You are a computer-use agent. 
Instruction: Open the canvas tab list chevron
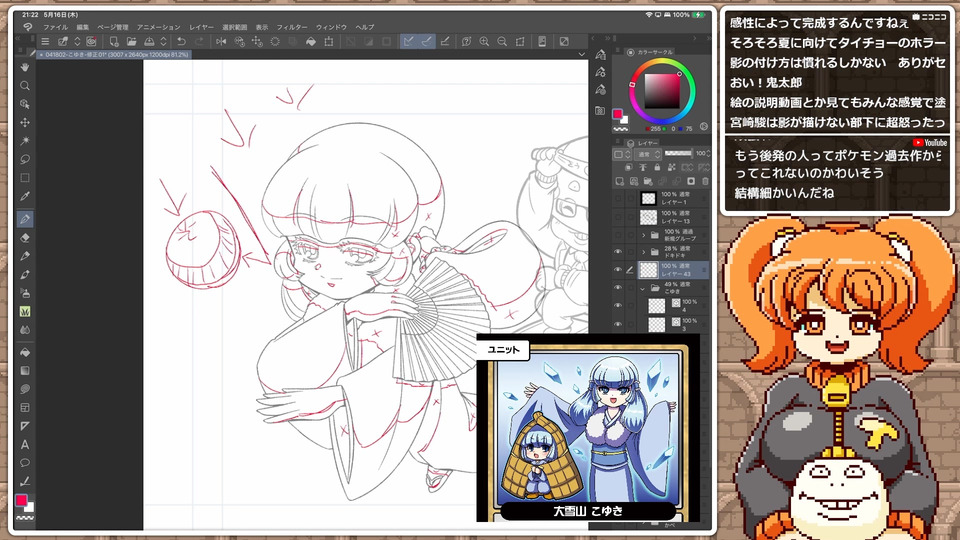[582, 54]
